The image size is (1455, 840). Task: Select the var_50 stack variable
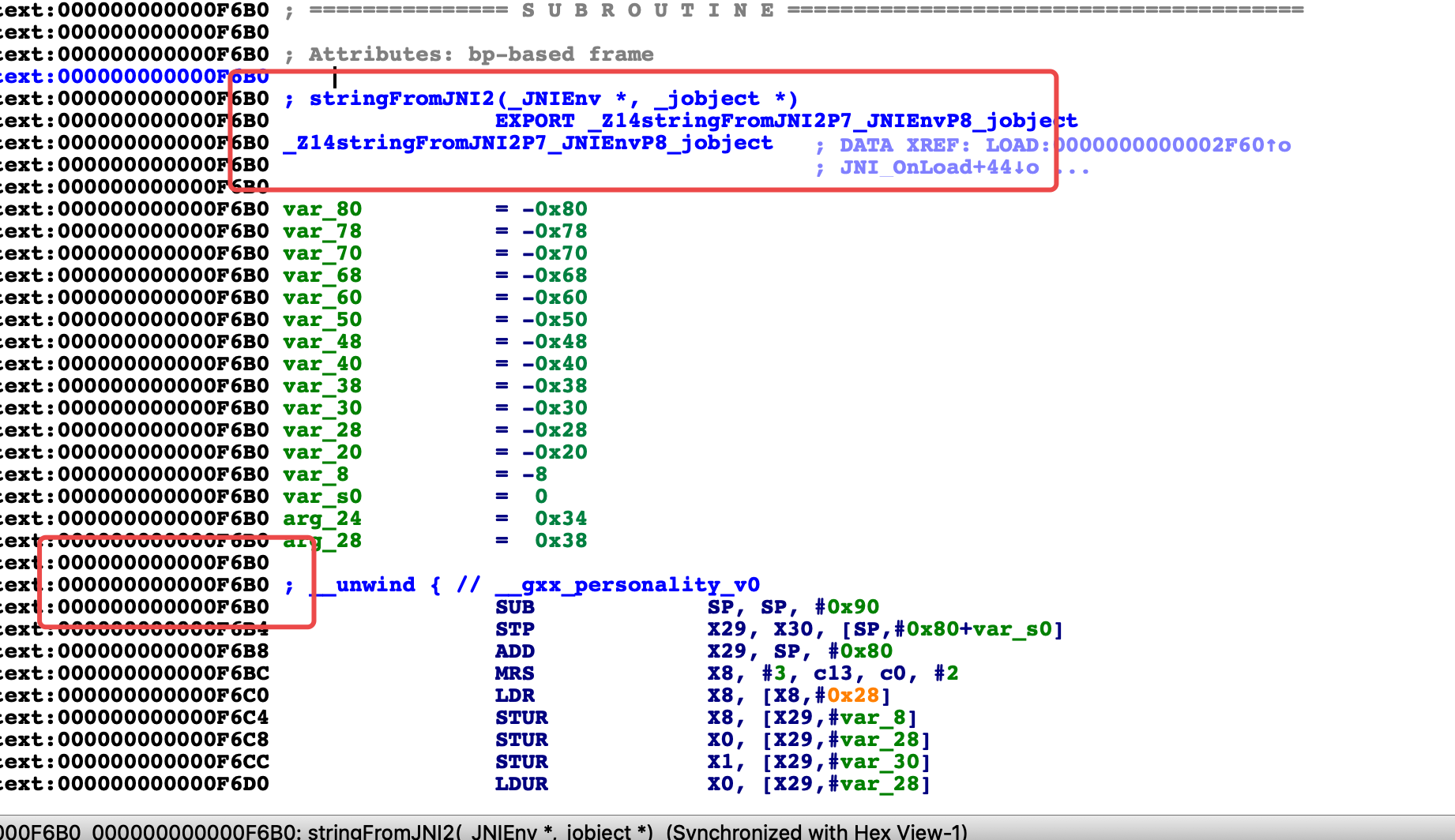(322, 320)
